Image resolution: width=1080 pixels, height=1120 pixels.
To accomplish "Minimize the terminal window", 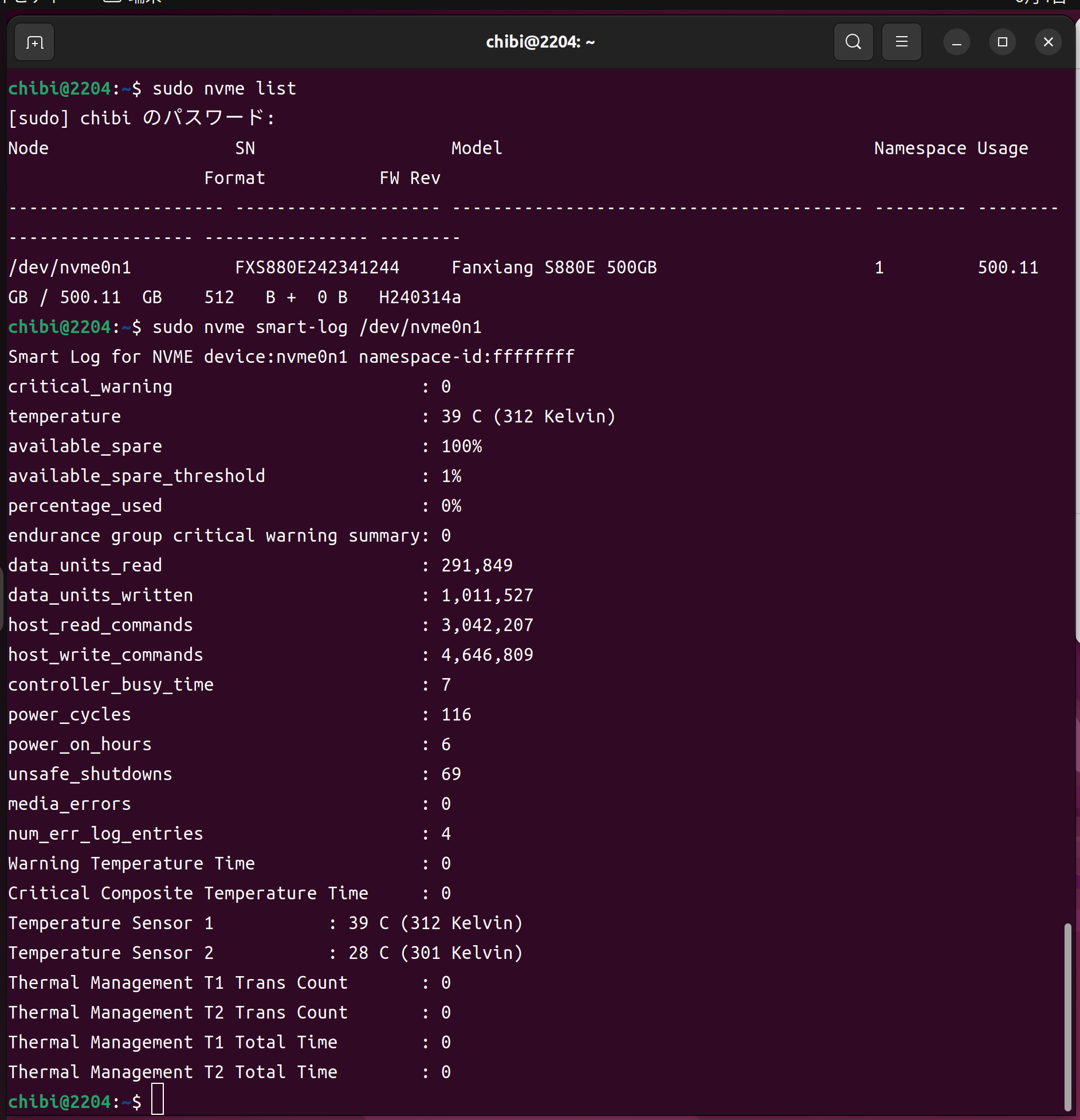I will click(956, 42).
